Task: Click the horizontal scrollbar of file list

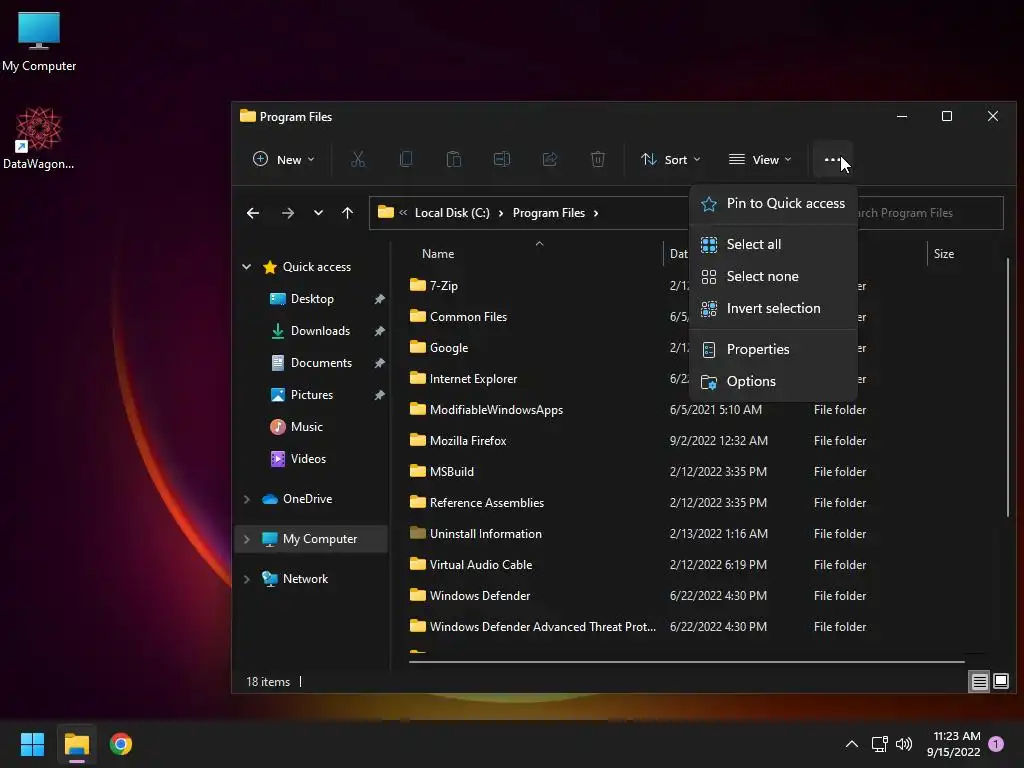Action: (x=686, y=662)
